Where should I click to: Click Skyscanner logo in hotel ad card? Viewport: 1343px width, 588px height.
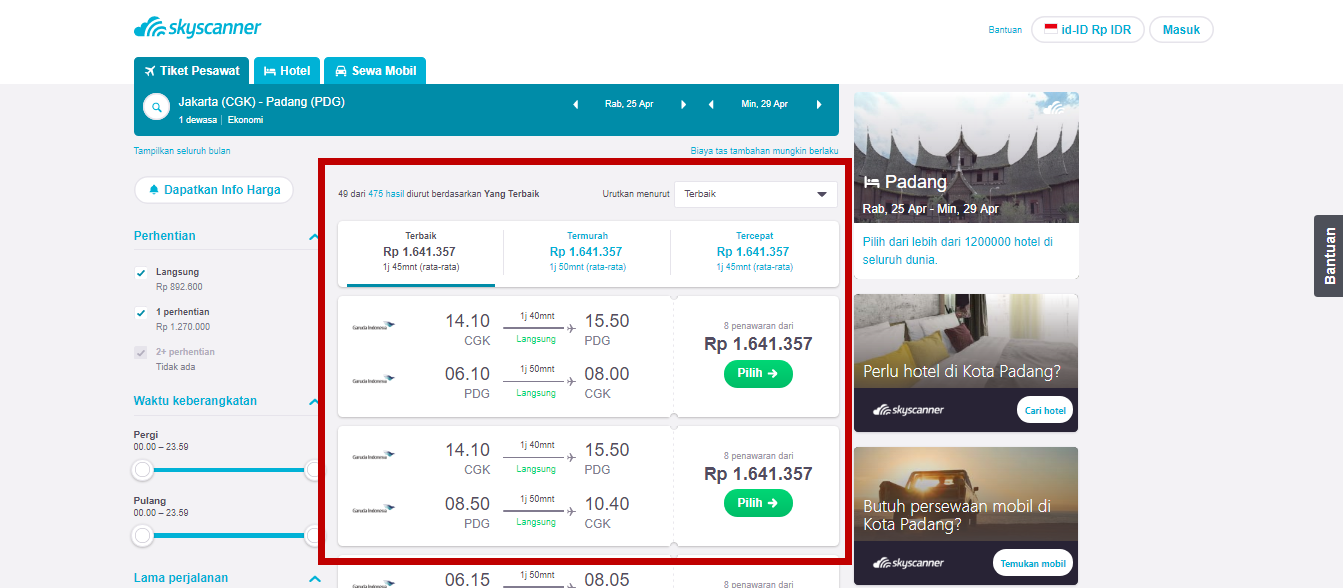coord(908,410)
